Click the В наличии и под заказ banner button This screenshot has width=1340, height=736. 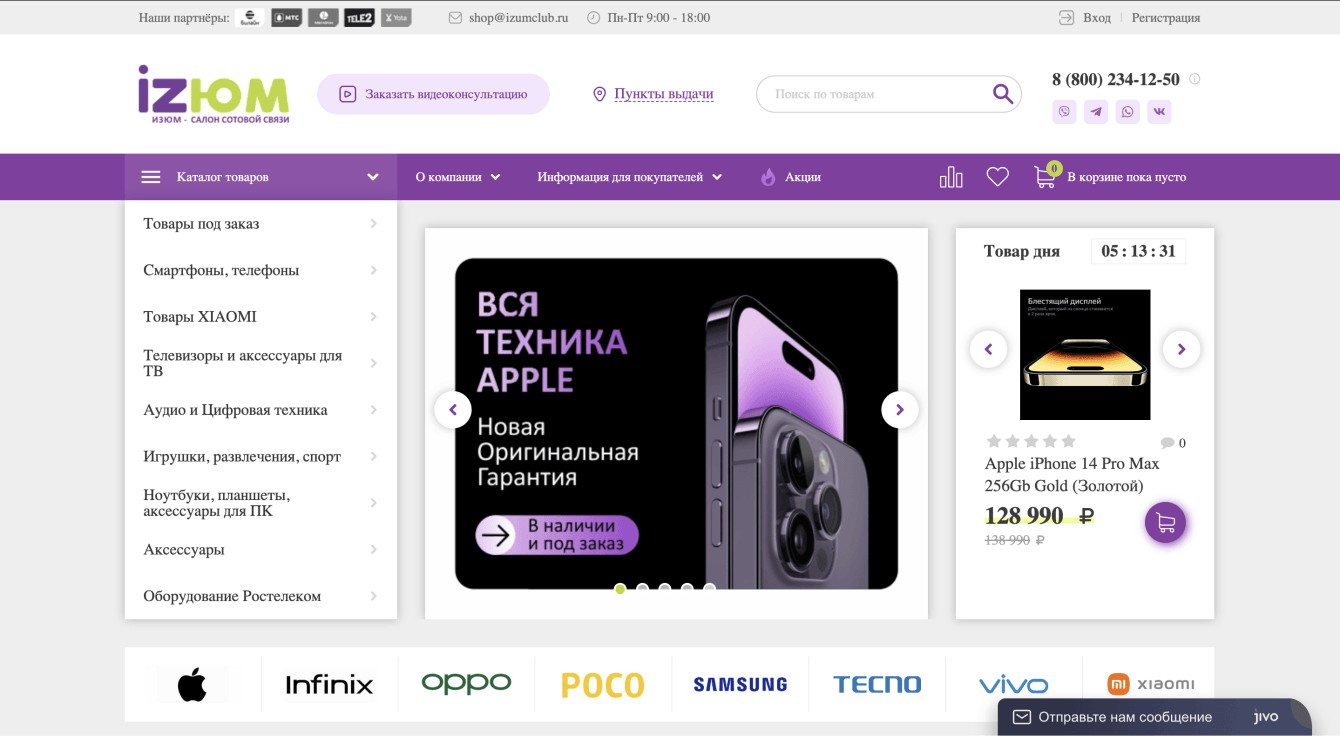pos(557,535)
